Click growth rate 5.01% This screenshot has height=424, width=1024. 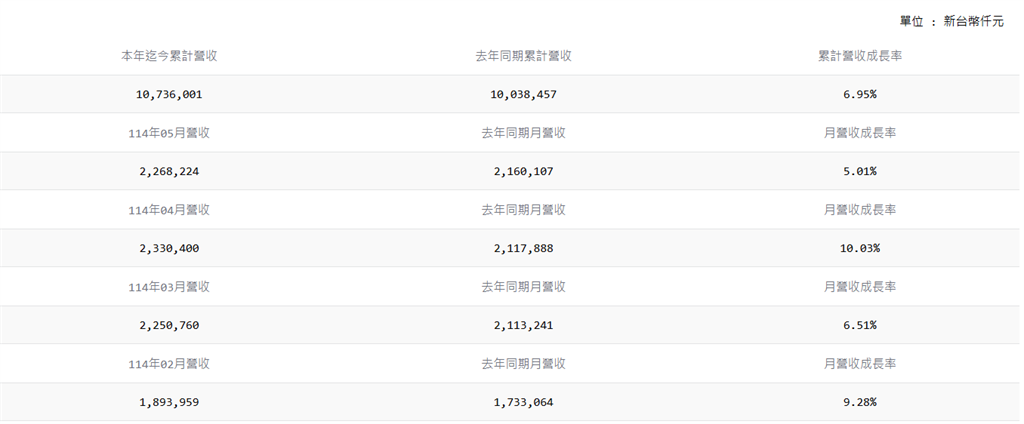[x=860, y=172]
